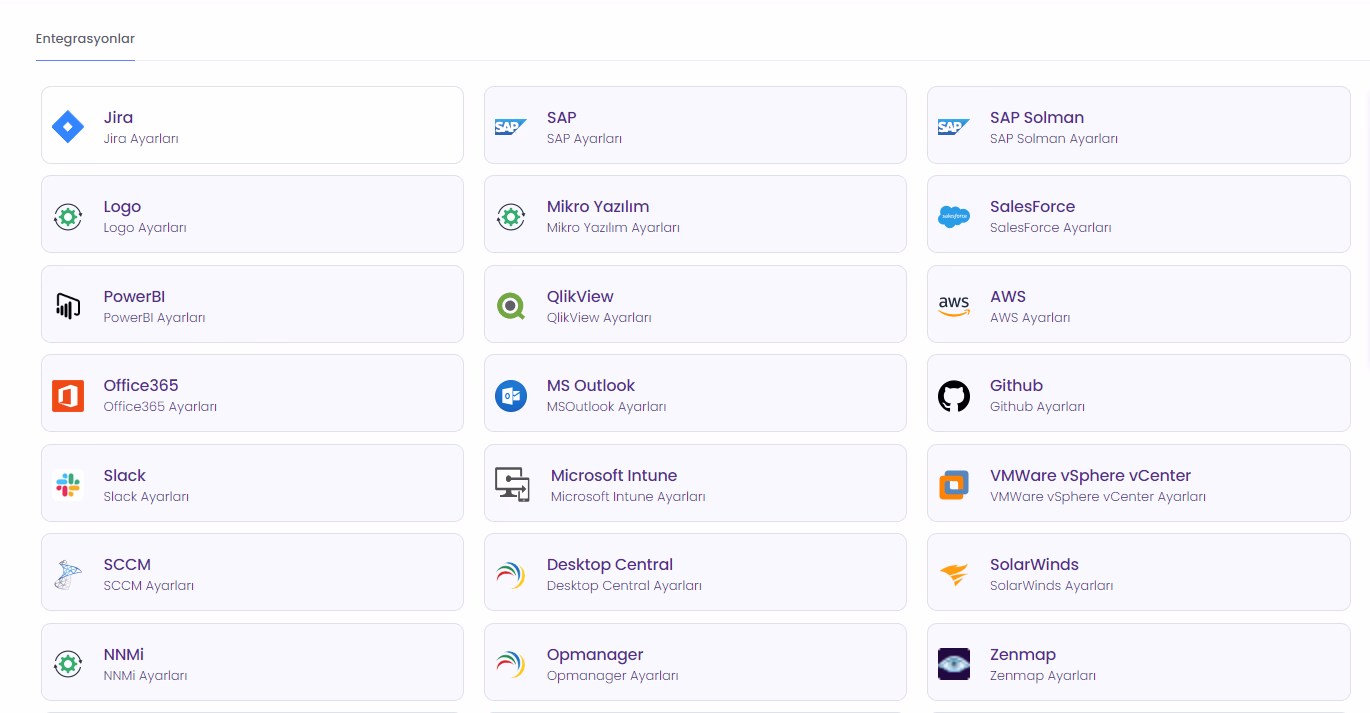This screenshot has width=1370, height=713.
Task: Click 'SAP Solman Ayarları' text
Action: (x=1054, y=139)
